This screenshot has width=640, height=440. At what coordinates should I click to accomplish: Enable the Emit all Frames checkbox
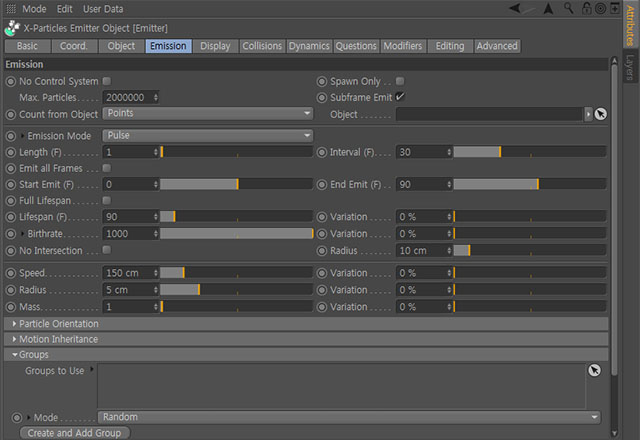[107, 168]
